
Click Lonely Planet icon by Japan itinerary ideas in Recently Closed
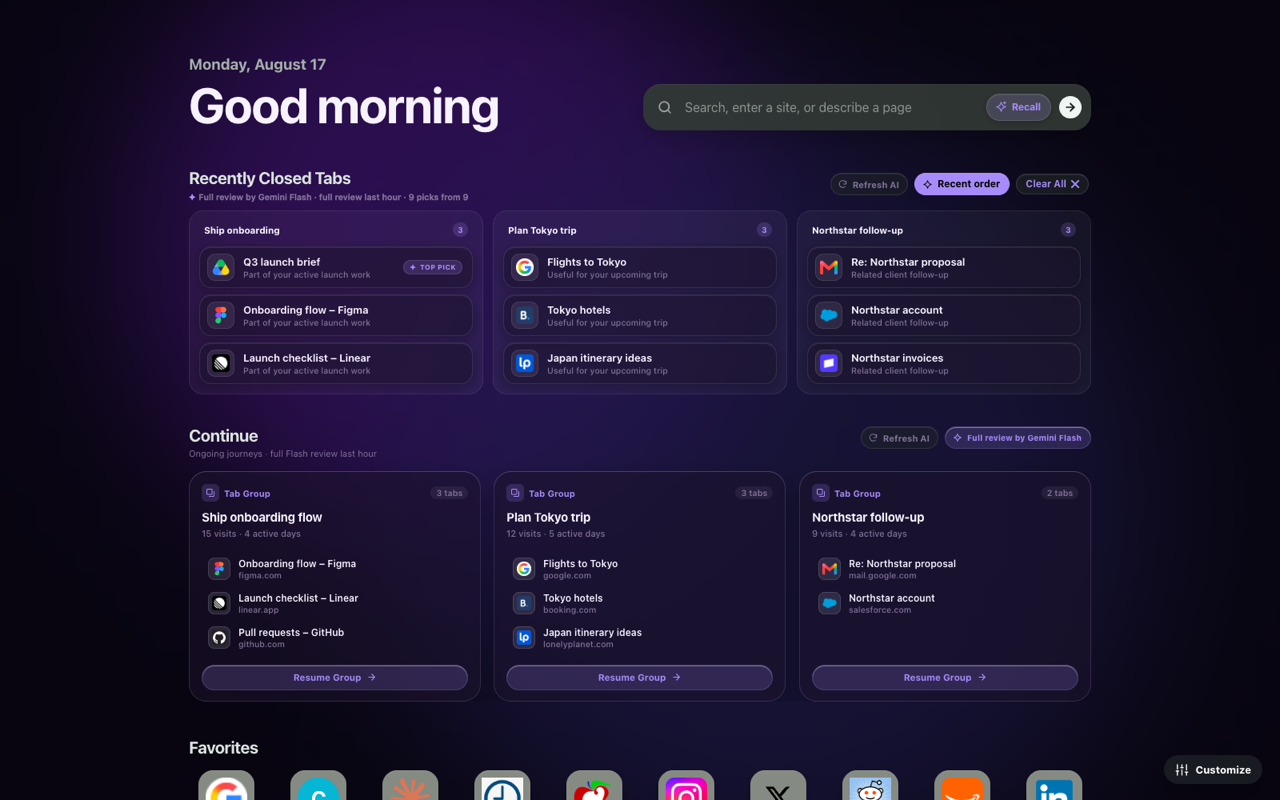[x=525, y=363]
